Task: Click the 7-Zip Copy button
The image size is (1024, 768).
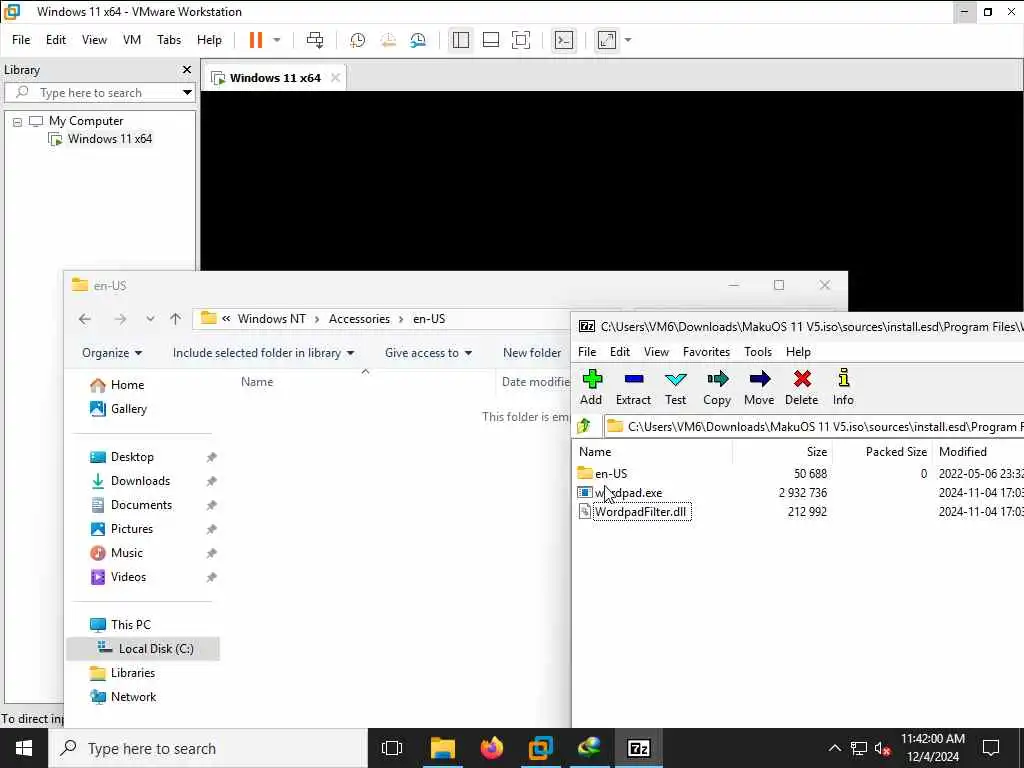Action: 716,387
